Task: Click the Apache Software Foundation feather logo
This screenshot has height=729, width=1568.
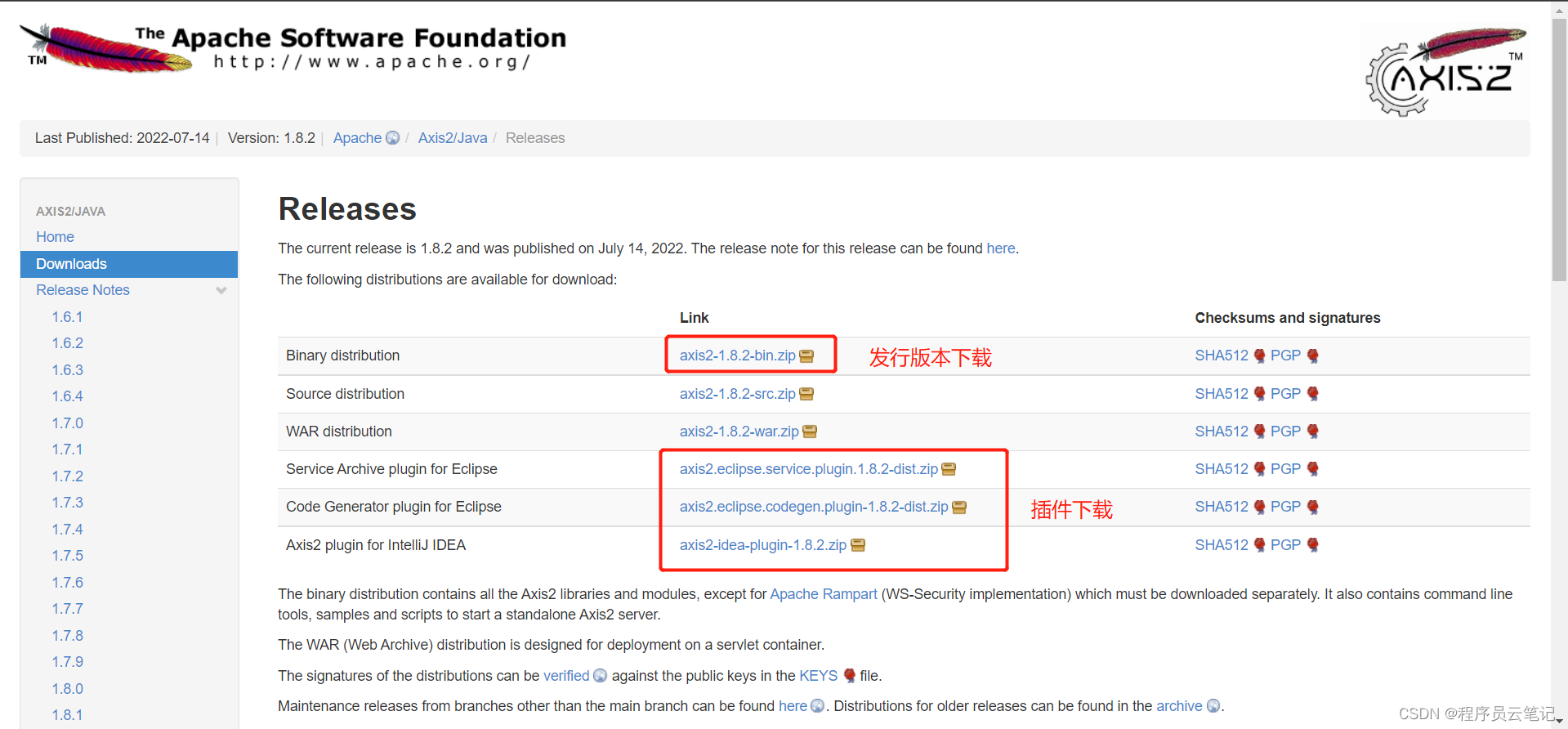Action: point(293,48)
